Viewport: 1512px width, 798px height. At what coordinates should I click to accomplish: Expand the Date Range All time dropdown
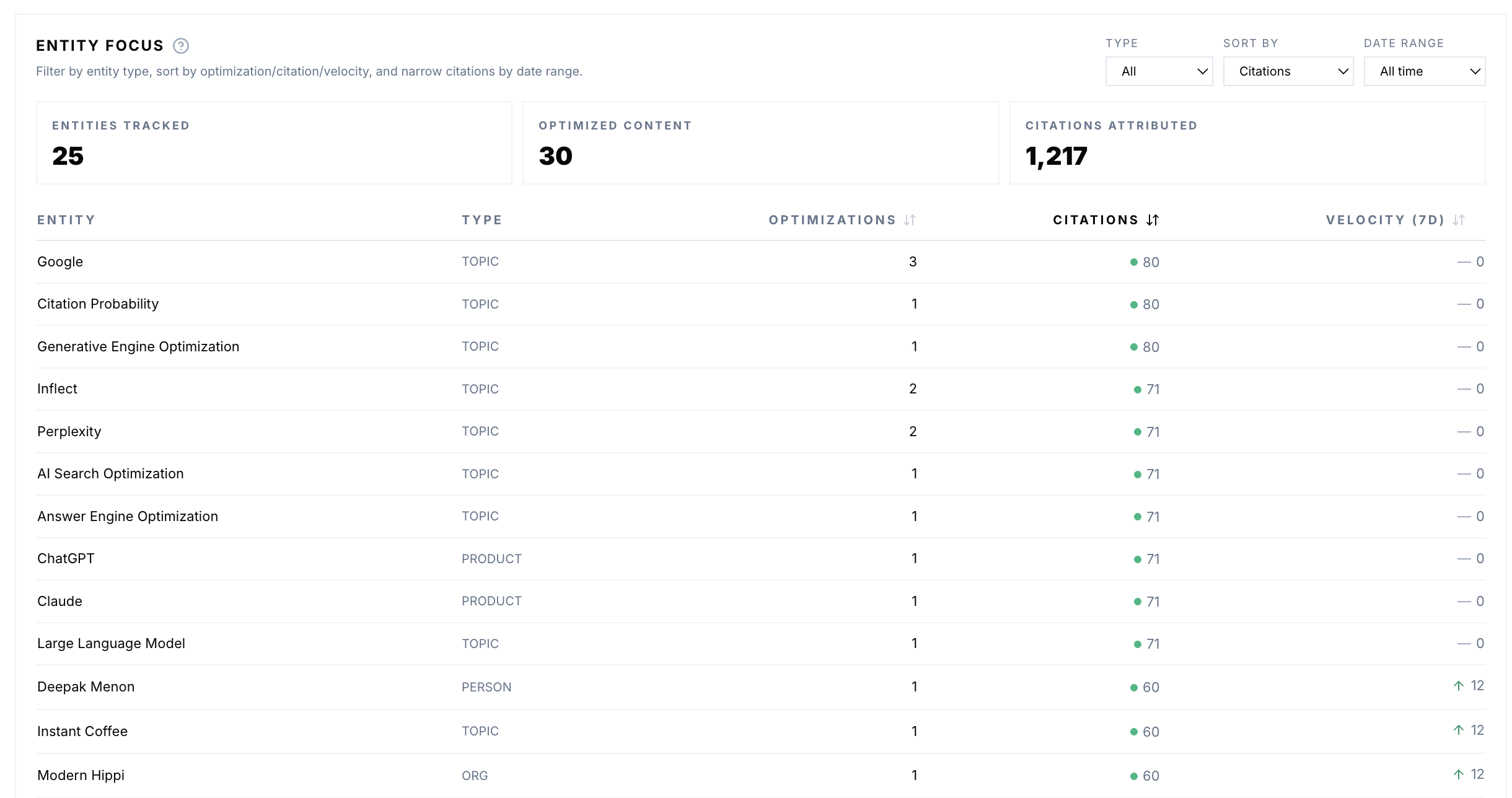pyautogui.click(x=1424, y=71)
